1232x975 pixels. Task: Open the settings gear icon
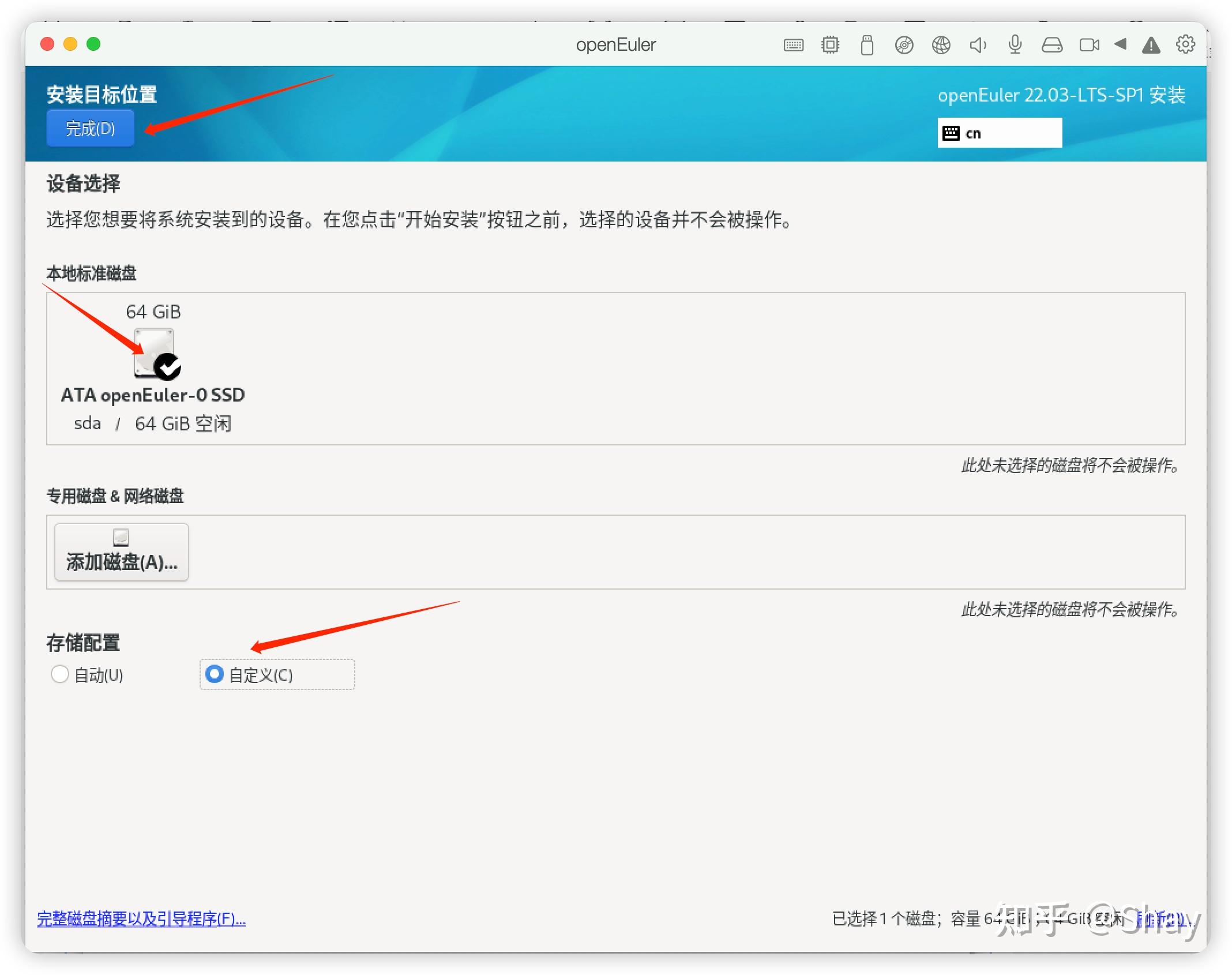(x=1185, y=44)
